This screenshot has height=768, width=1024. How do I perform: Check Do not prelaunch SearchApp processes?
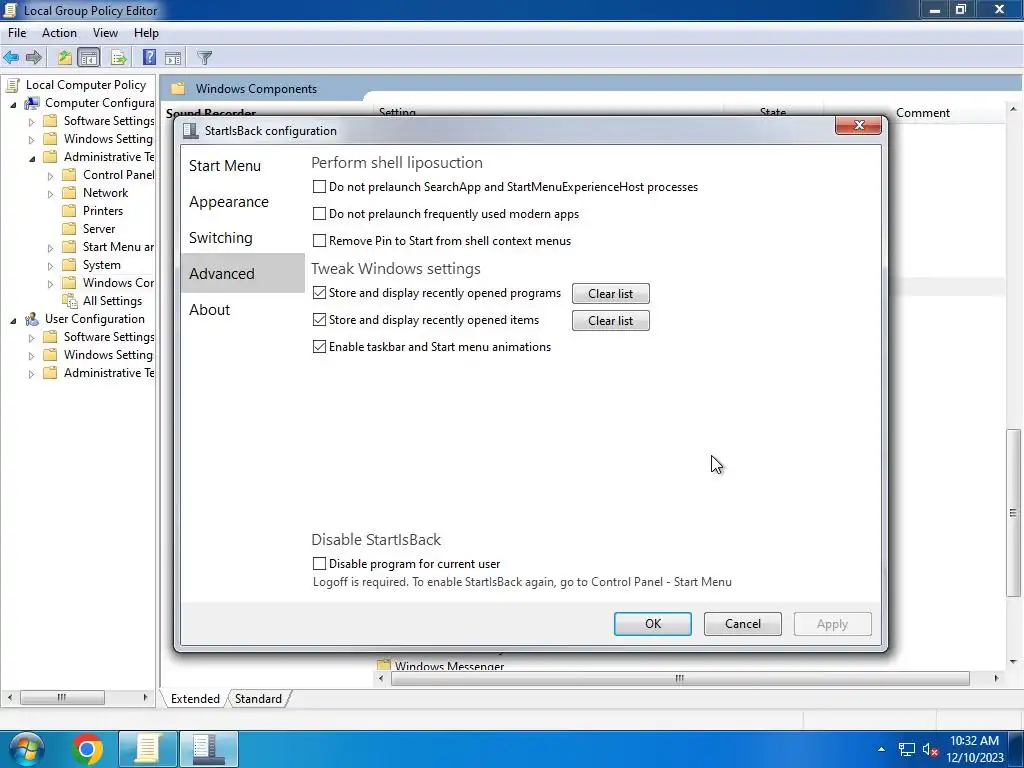pos(319,187)
